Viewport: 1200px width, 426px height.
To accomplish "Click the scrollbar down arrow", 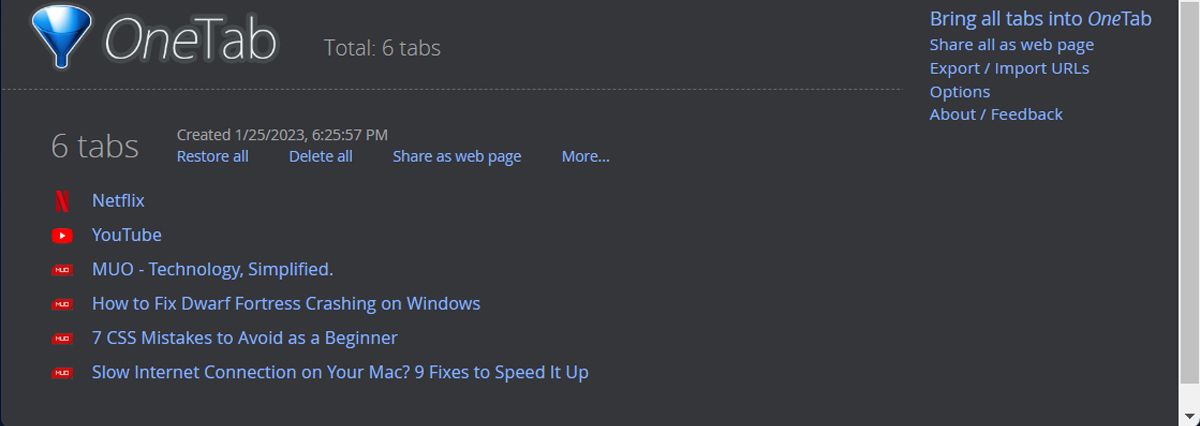I will point(1190,416).
